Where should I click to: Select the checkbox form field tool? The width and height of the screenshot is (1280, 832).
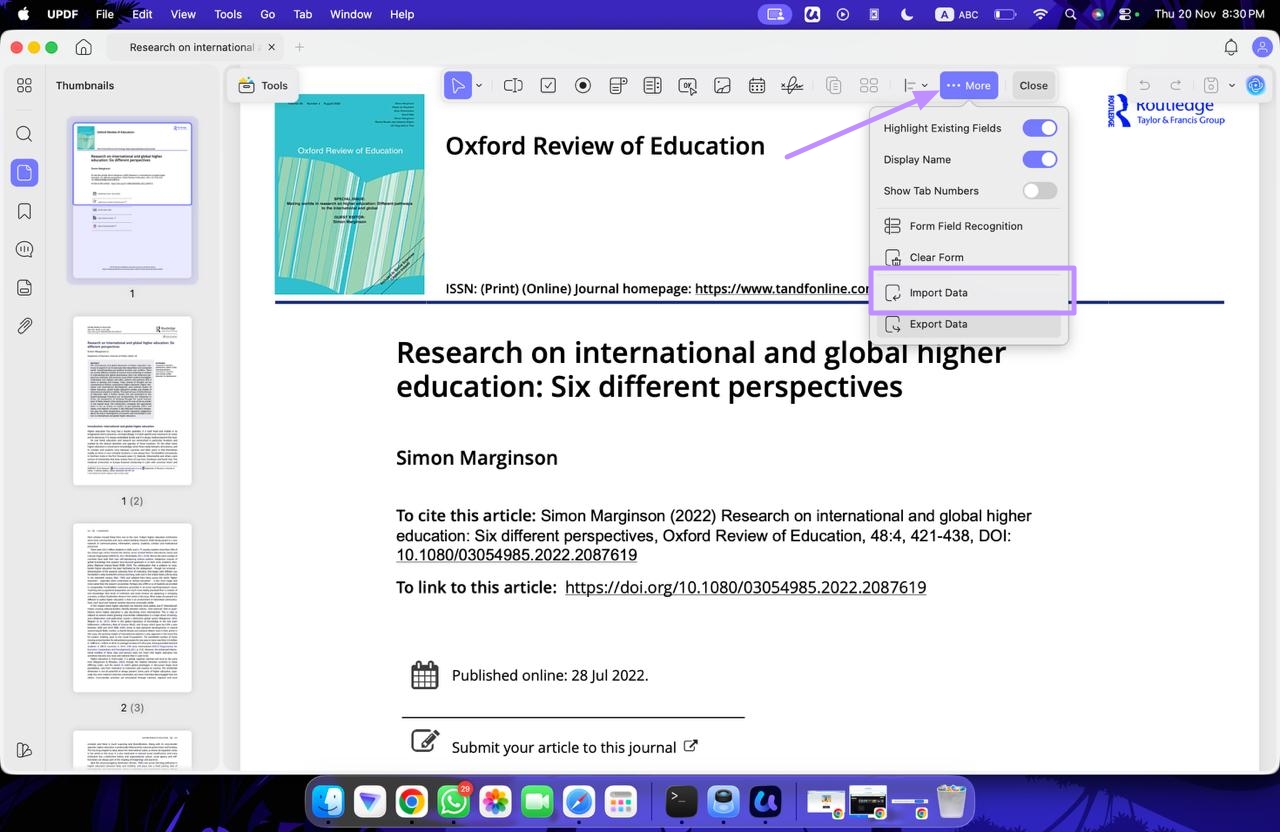pos(548,86)
